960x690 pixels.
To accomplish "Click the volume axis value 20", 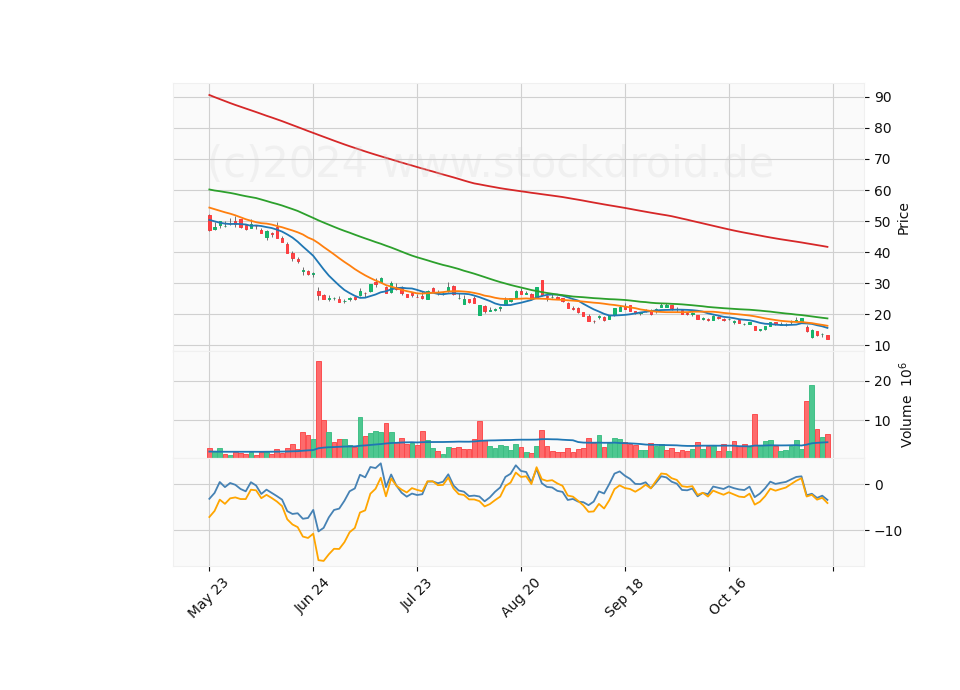I will coord(883,381).
